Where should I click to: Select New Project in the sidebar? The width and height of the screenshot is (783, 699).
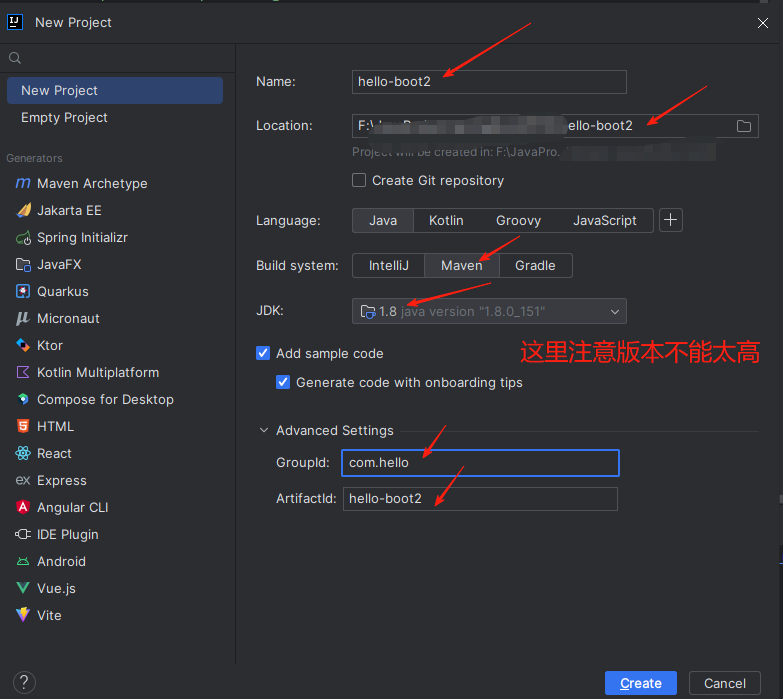115,90
